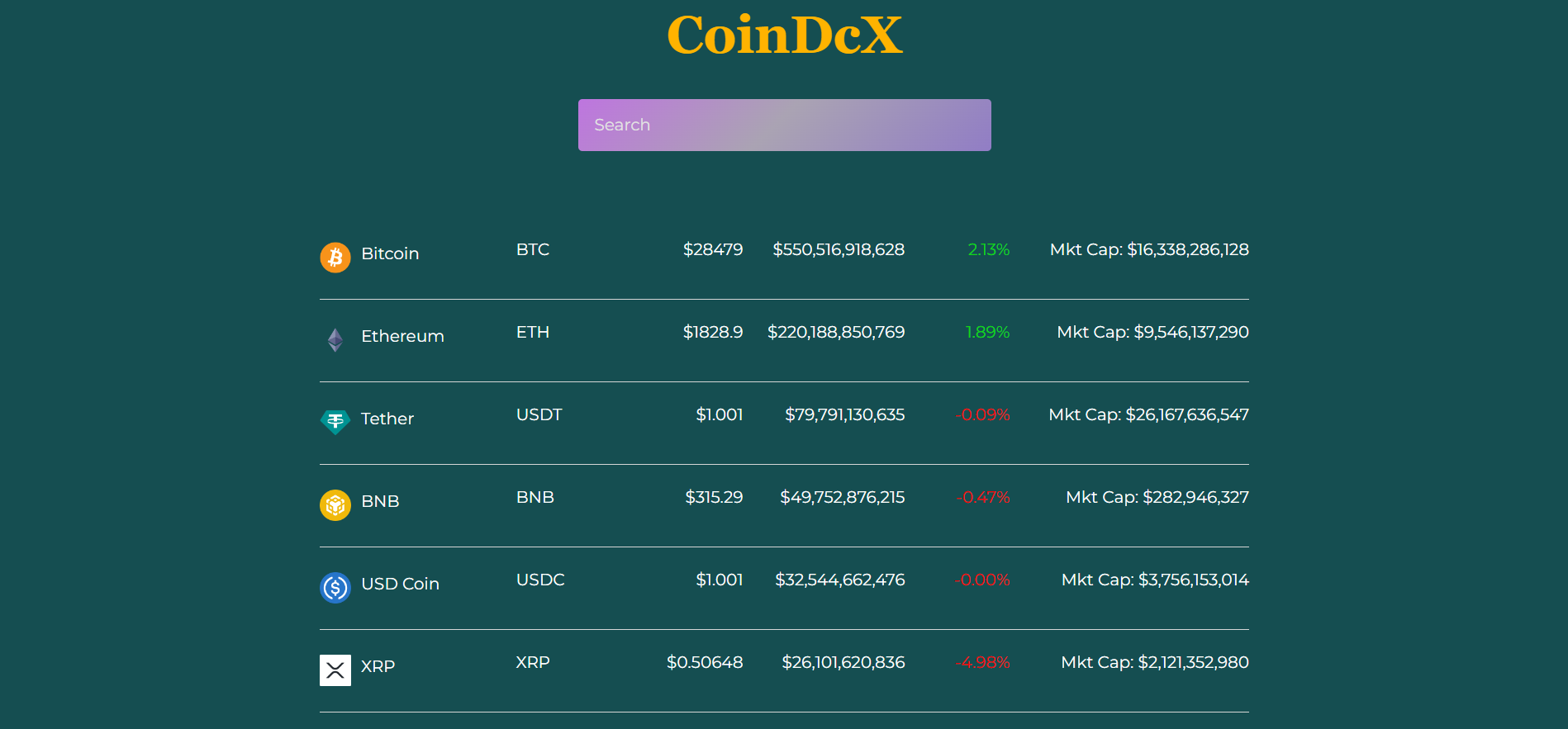This screenshot has height=729, width=1568.
Task: Click the CoinDcX title heading
Action: pyautogui.click(x=785, y=36)
